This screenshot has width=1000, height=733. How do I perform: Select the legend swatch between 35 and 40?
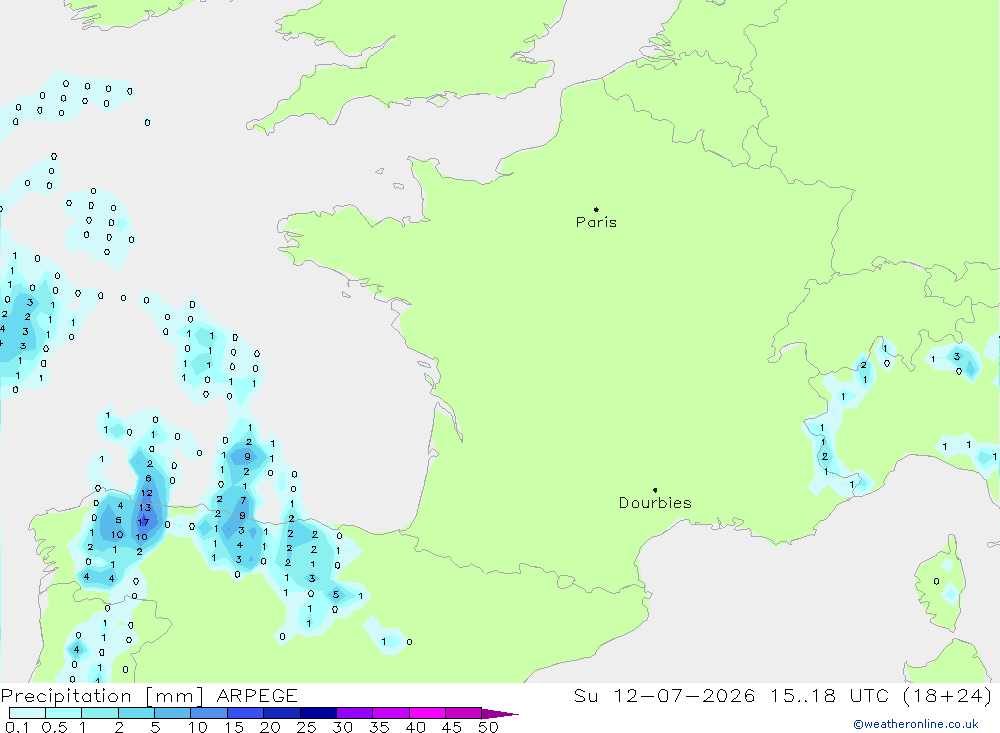click(391, 713)
